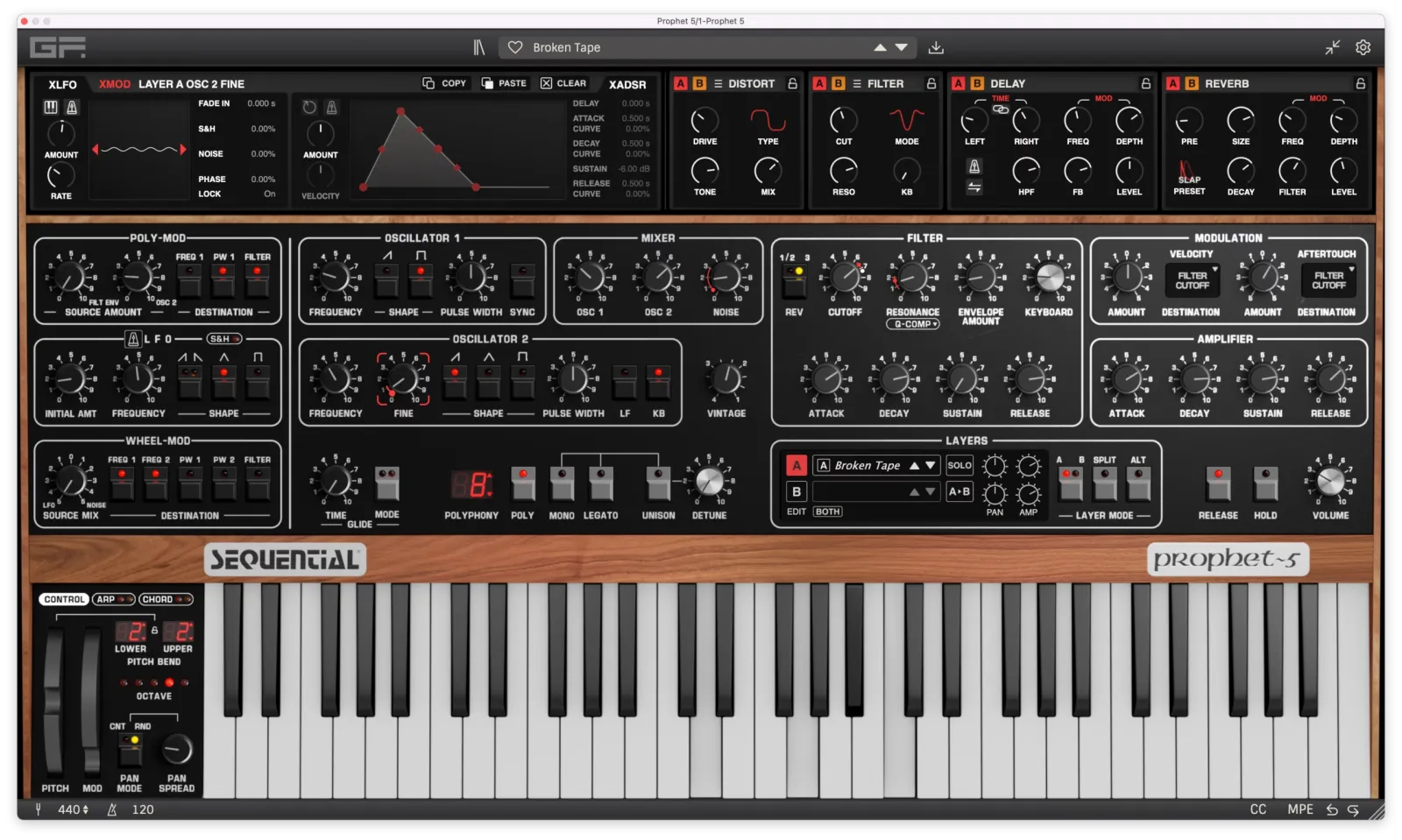
Task: Toggle Oscillator 2 LF switch
Action: coord(625,381)
